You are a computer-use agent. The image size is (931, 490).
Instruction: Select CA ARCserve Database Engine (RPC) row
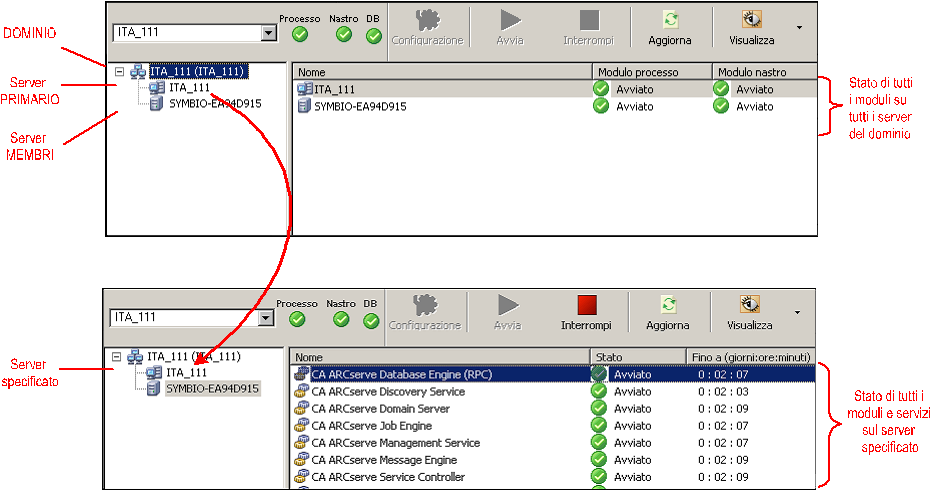pyautogui.click(x=553, y=374)
